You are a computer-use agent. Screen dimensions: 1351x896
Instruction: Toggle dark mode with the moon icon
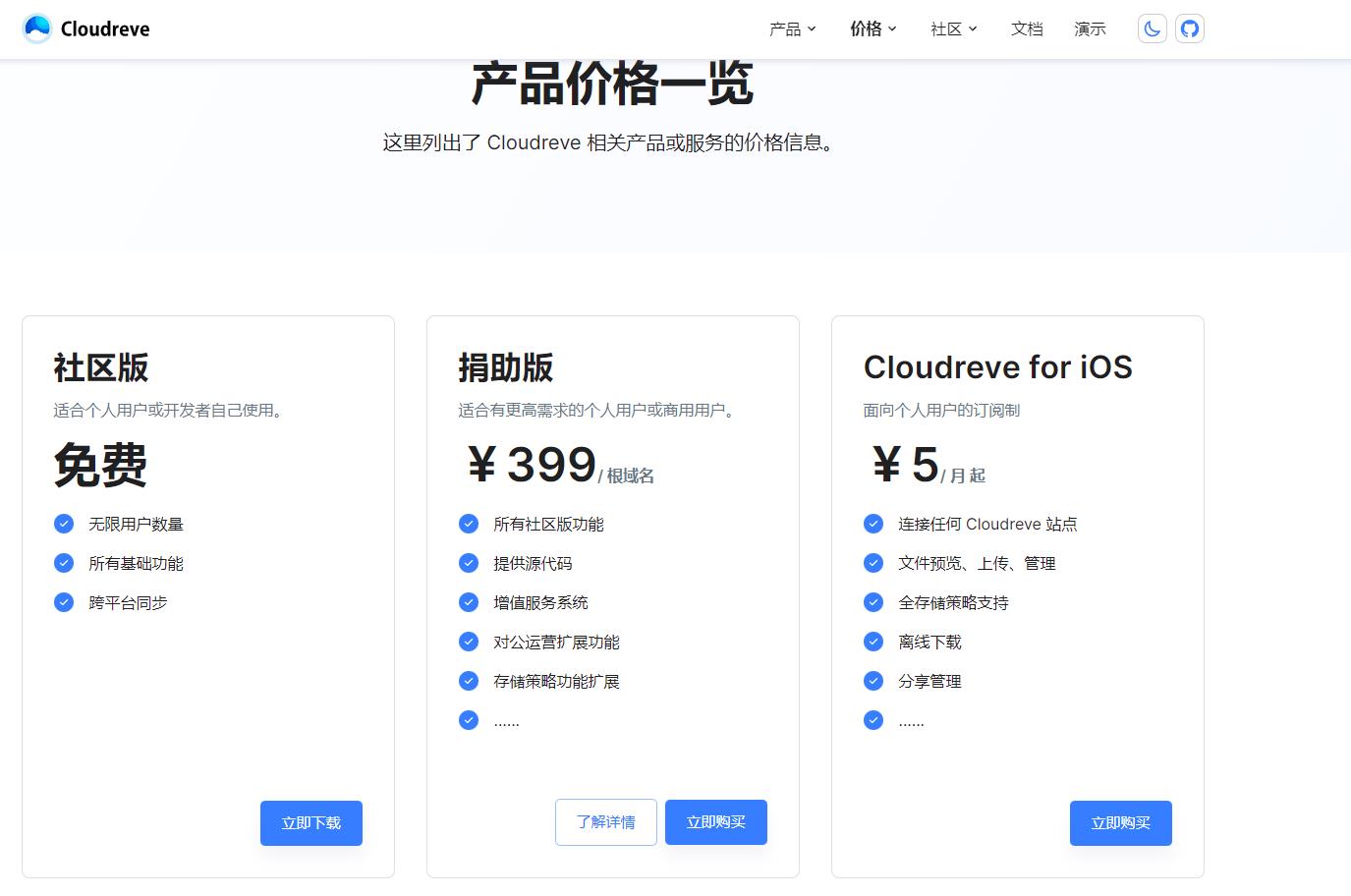[x=1153, y=28]
